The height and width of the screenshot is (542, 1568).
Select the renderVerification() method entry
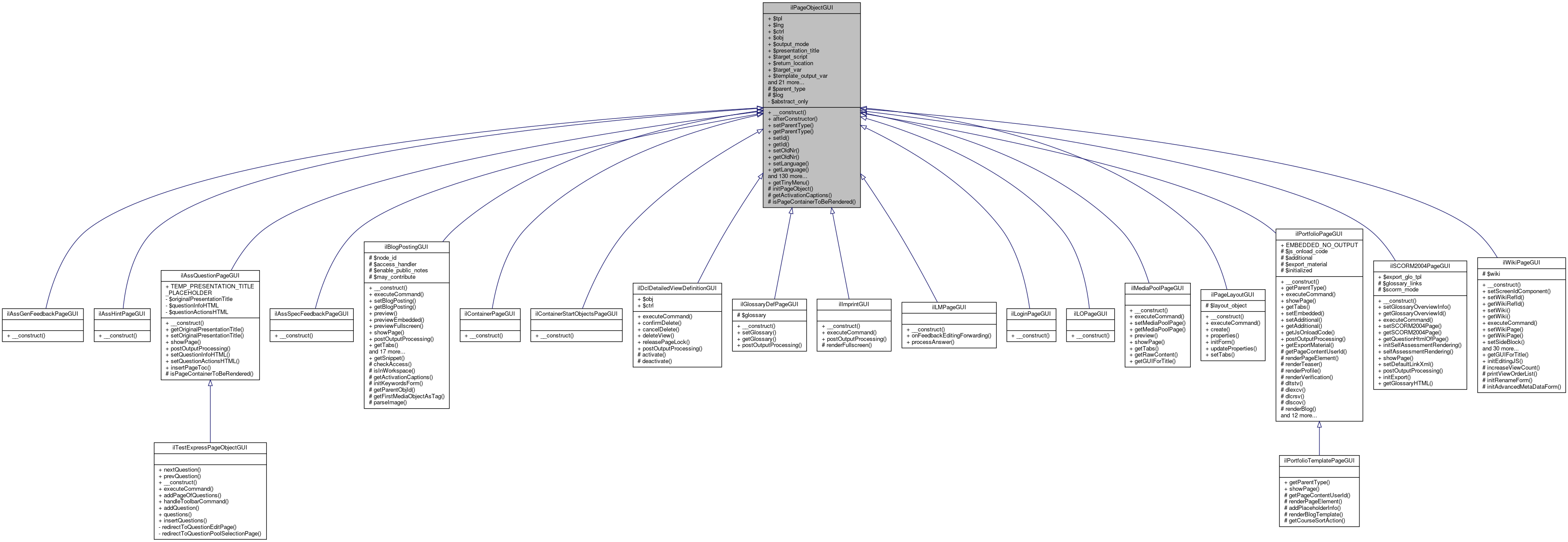(x=1307, y=377)
